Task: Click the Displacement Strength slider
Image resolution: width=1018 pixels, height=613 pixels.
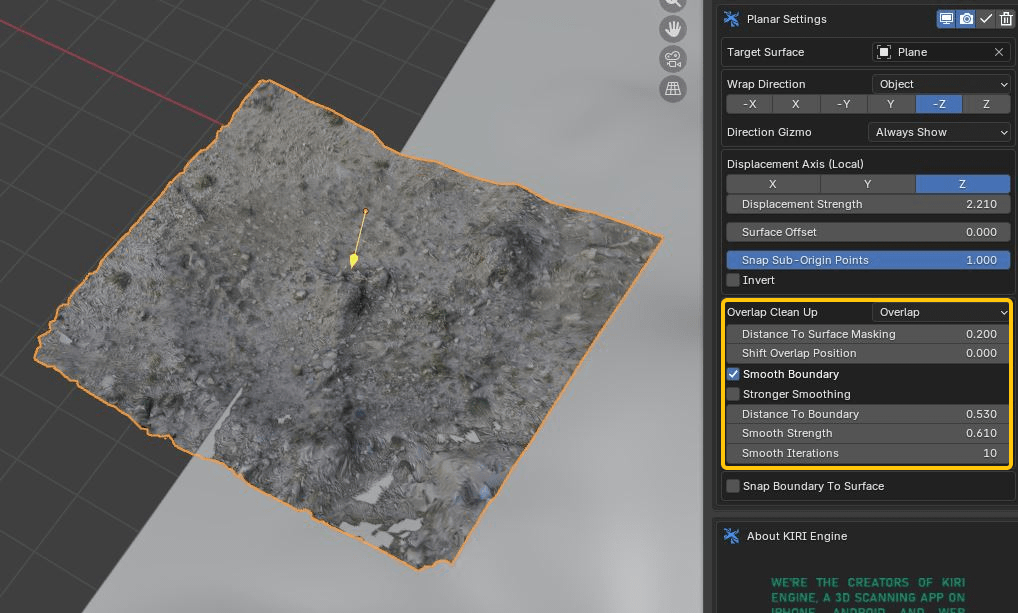Action: (x=868, y=204)
